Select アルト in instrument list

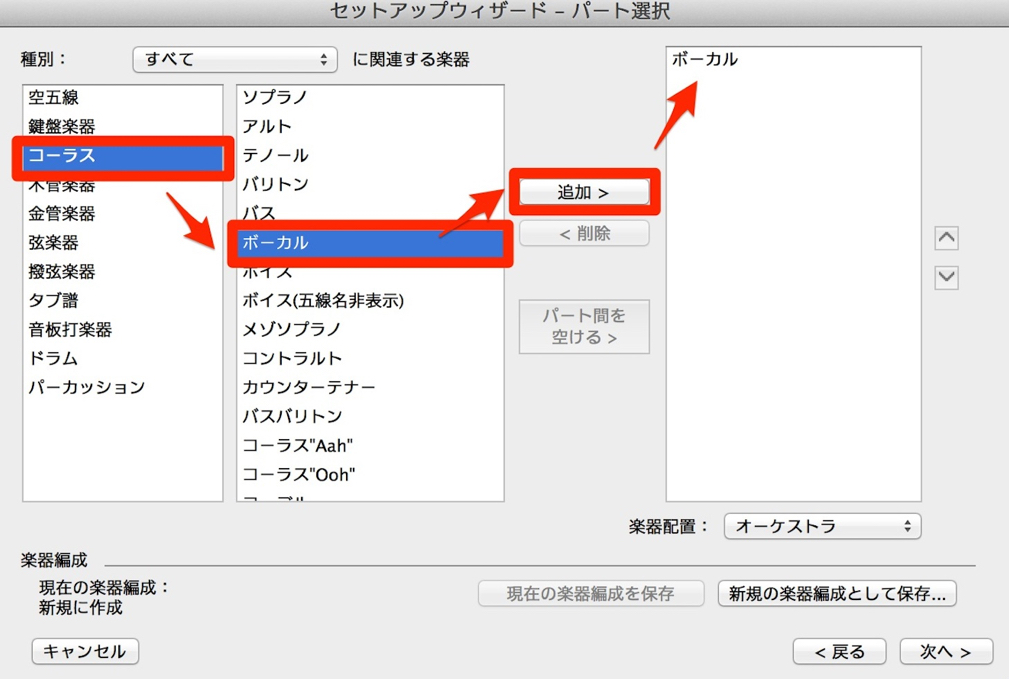coord(370,127)
